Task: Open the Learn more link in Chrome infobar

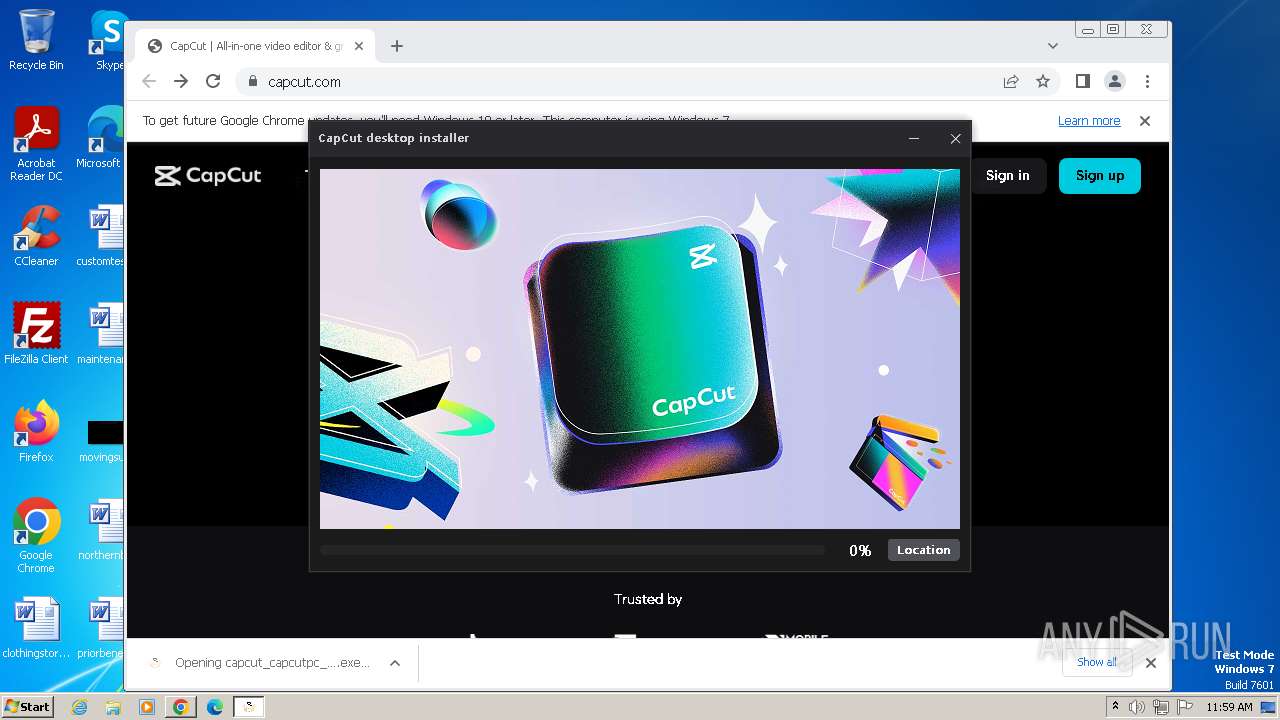Action: (1089, 121)
